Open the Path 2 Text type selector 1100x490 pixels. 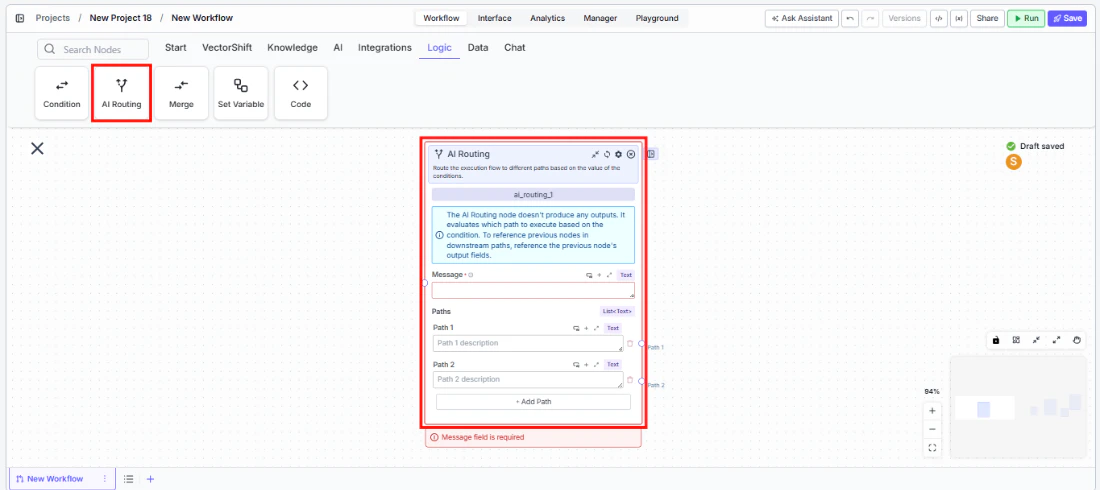point(612,364)
